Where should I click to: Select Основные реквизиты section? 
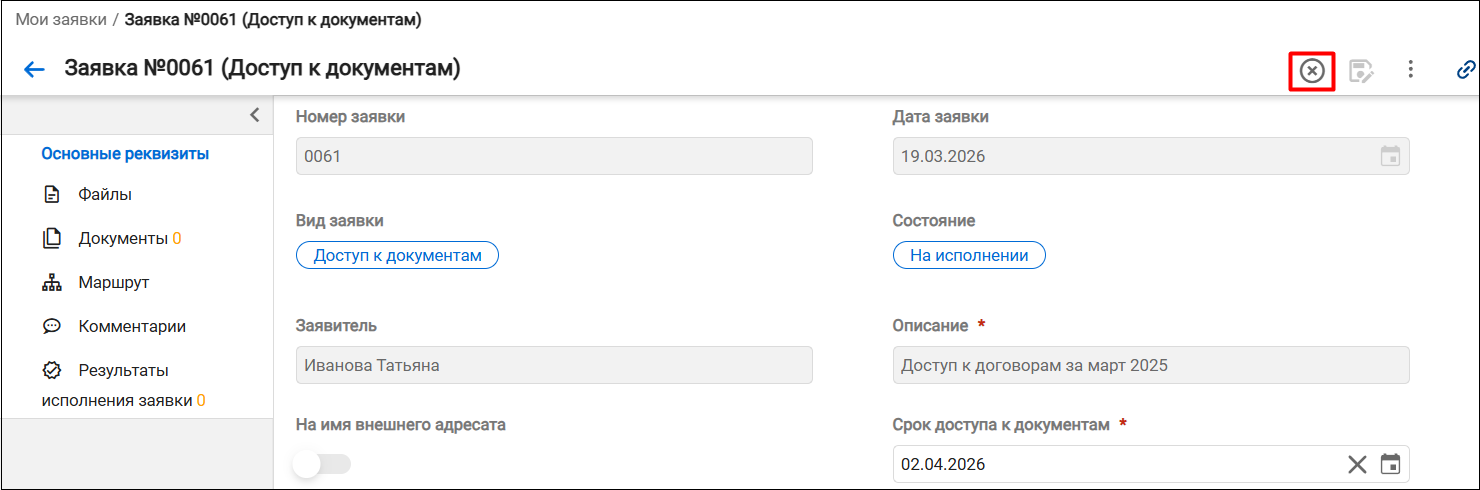pos(125,154)
